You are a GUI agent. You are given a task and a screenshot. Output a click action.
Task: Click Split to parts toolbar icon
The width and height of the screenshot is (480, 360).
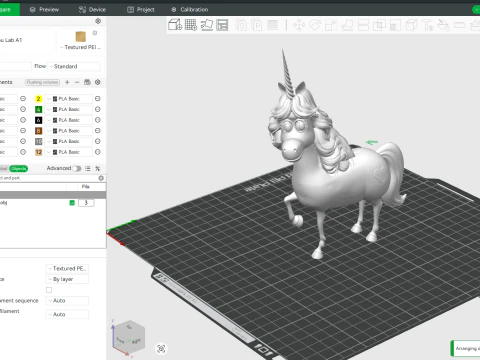pyautogui.click(x=257, y=25)
